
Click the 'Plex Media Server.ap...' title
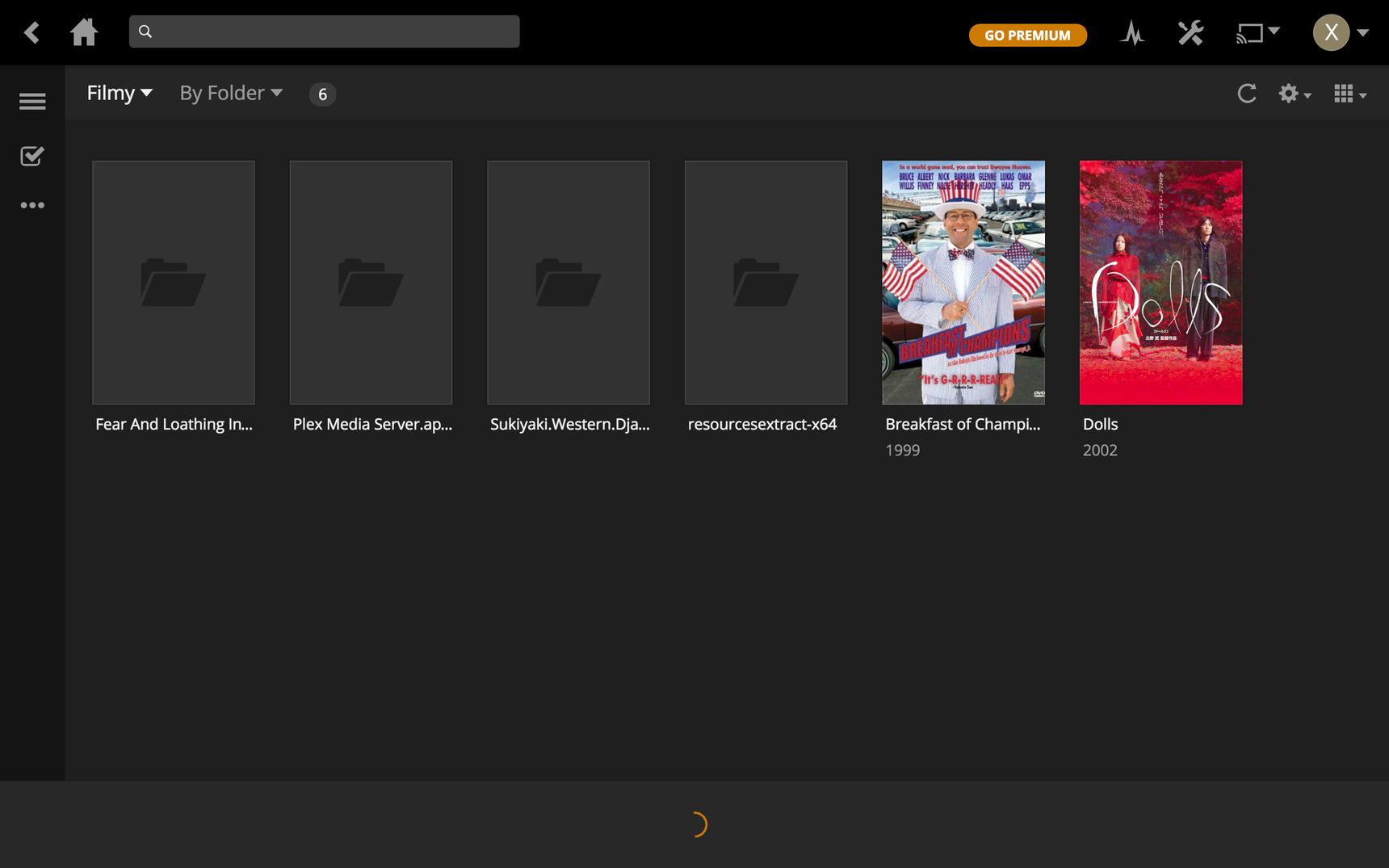(x=372, y=425)
